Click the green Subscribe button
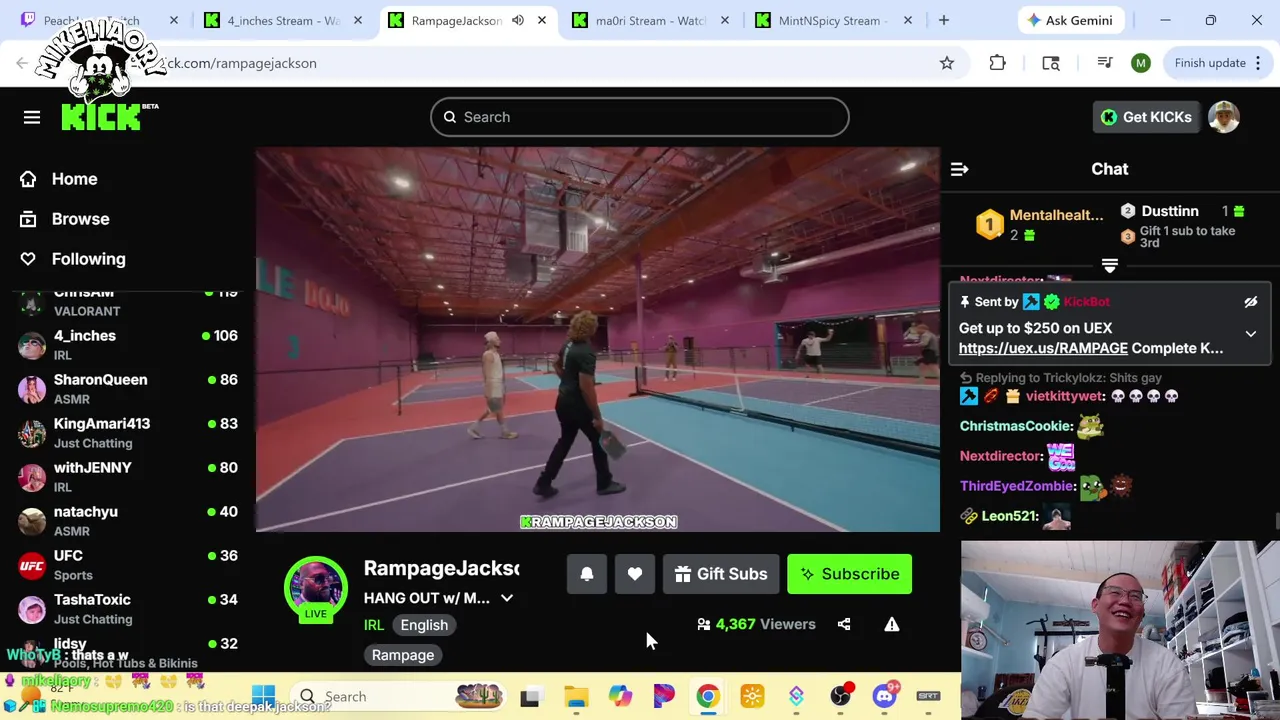Image resolution: width=1280 pixels, height=720 pixels. point(849,574)
